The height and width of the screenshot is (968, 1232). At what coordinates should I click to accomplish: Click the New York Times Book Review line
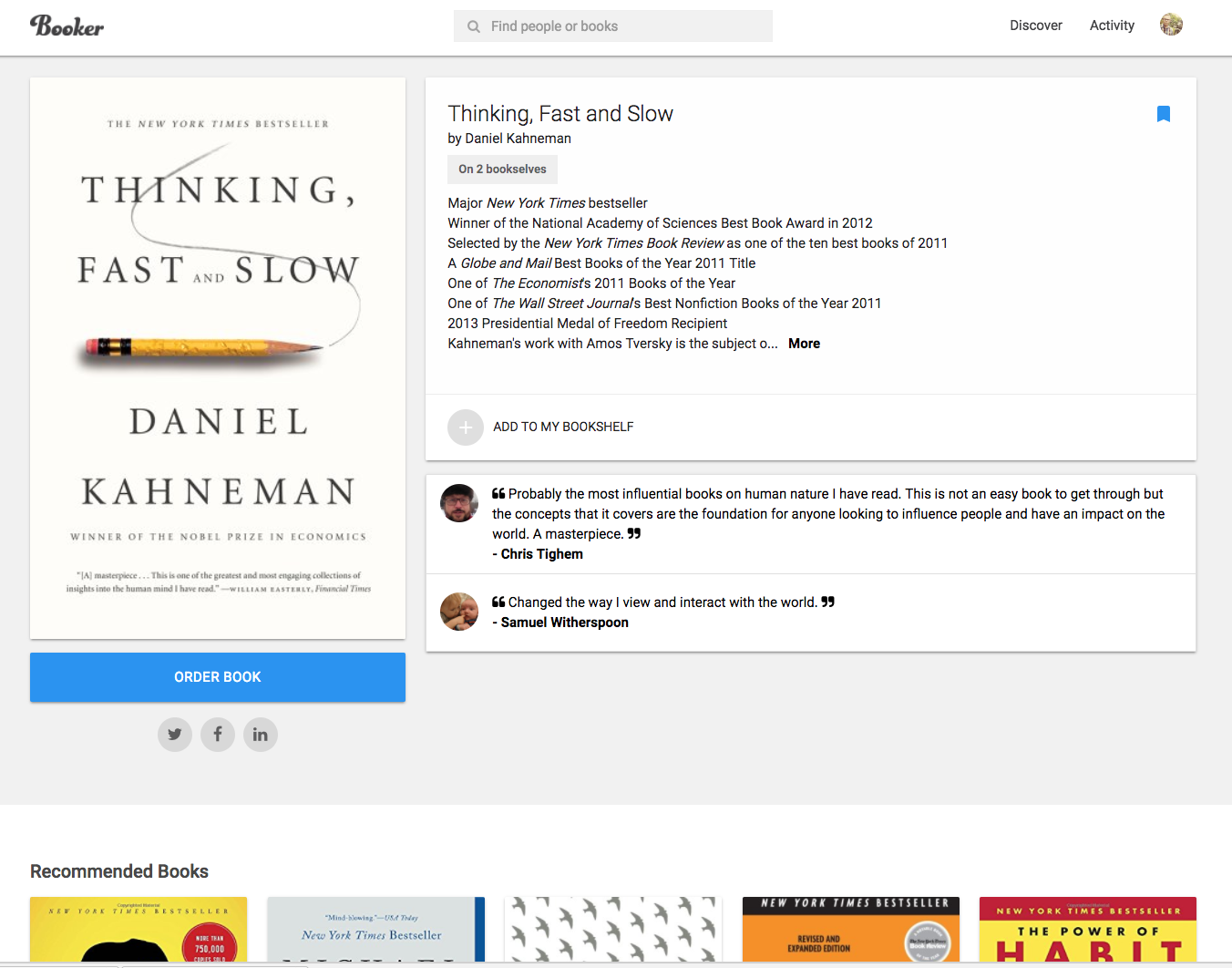tap(698, 243)
